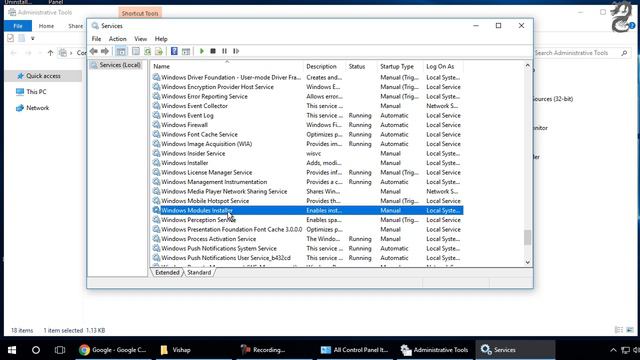
Task: Open Cortana search circle on taskbar
Action: click(36, 350)
